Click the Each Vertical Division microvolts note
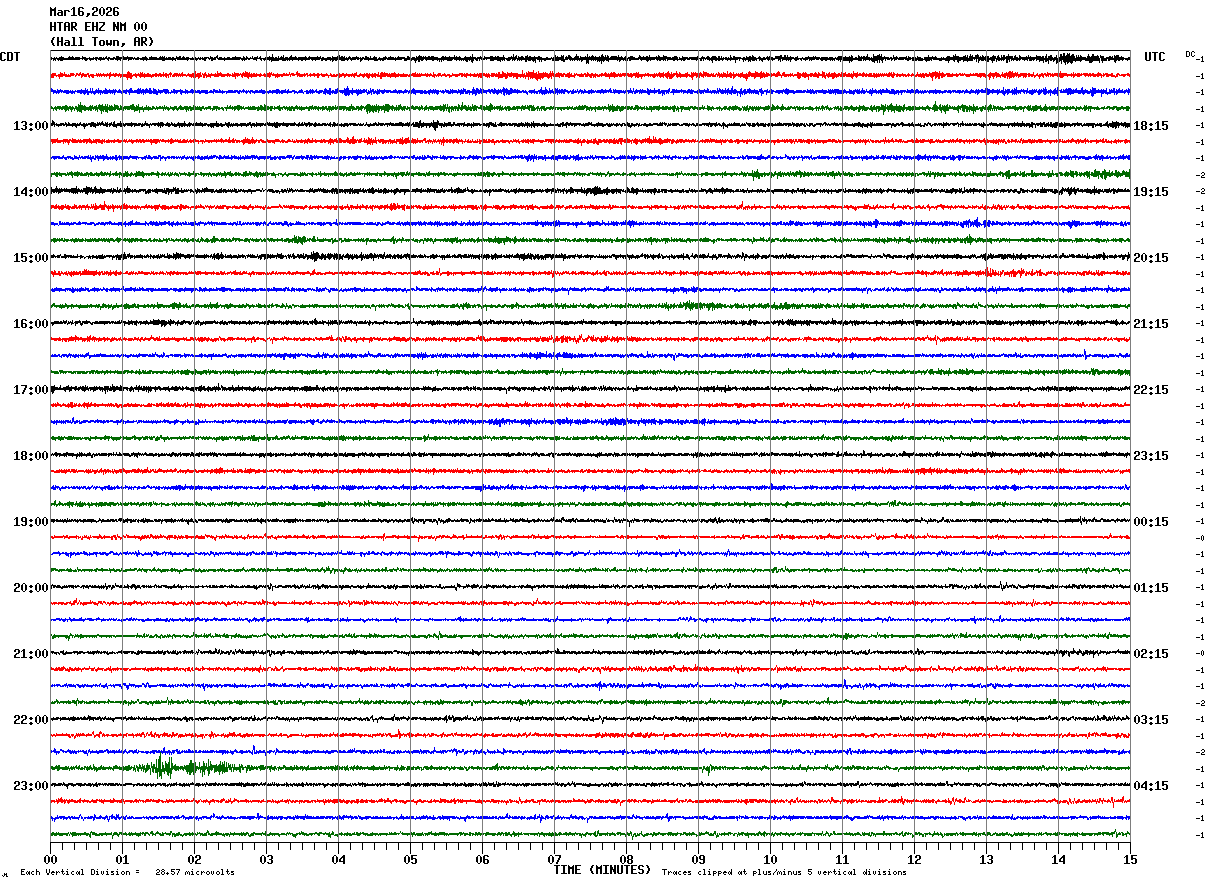The height and width of the screenshot is (886, 1210). pyautogui.click(x=127, y=873)
